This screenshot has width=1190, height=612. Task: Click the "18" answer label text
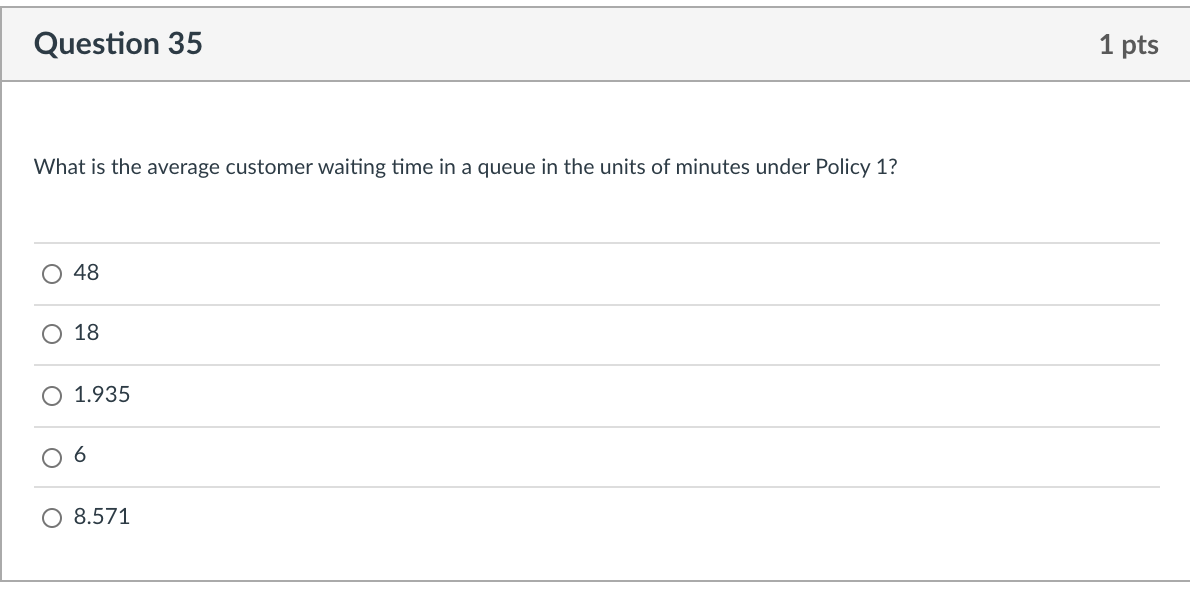coord(87,333)
